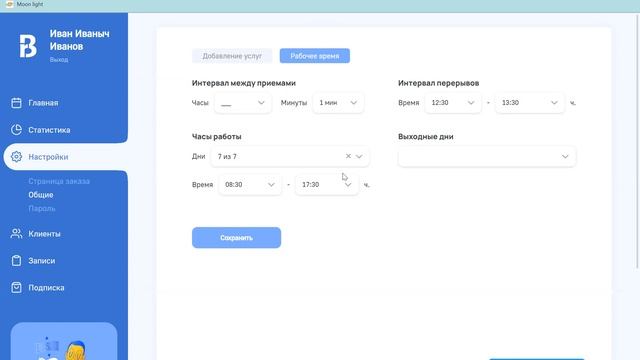Click the calendar icon next to Главная
This screenshot has height=360, width=640.
pos(16,103)
